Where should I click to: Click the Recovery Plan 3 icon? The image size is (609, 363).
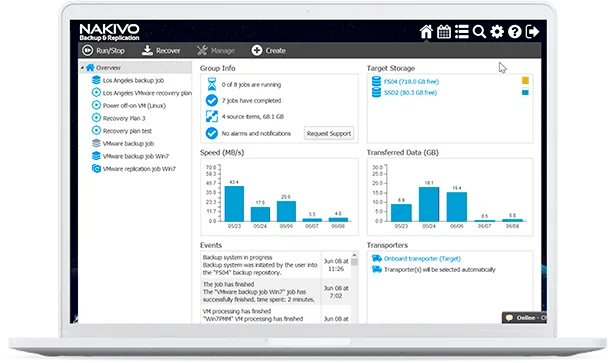pyautogui.click(x=96, y=118)
